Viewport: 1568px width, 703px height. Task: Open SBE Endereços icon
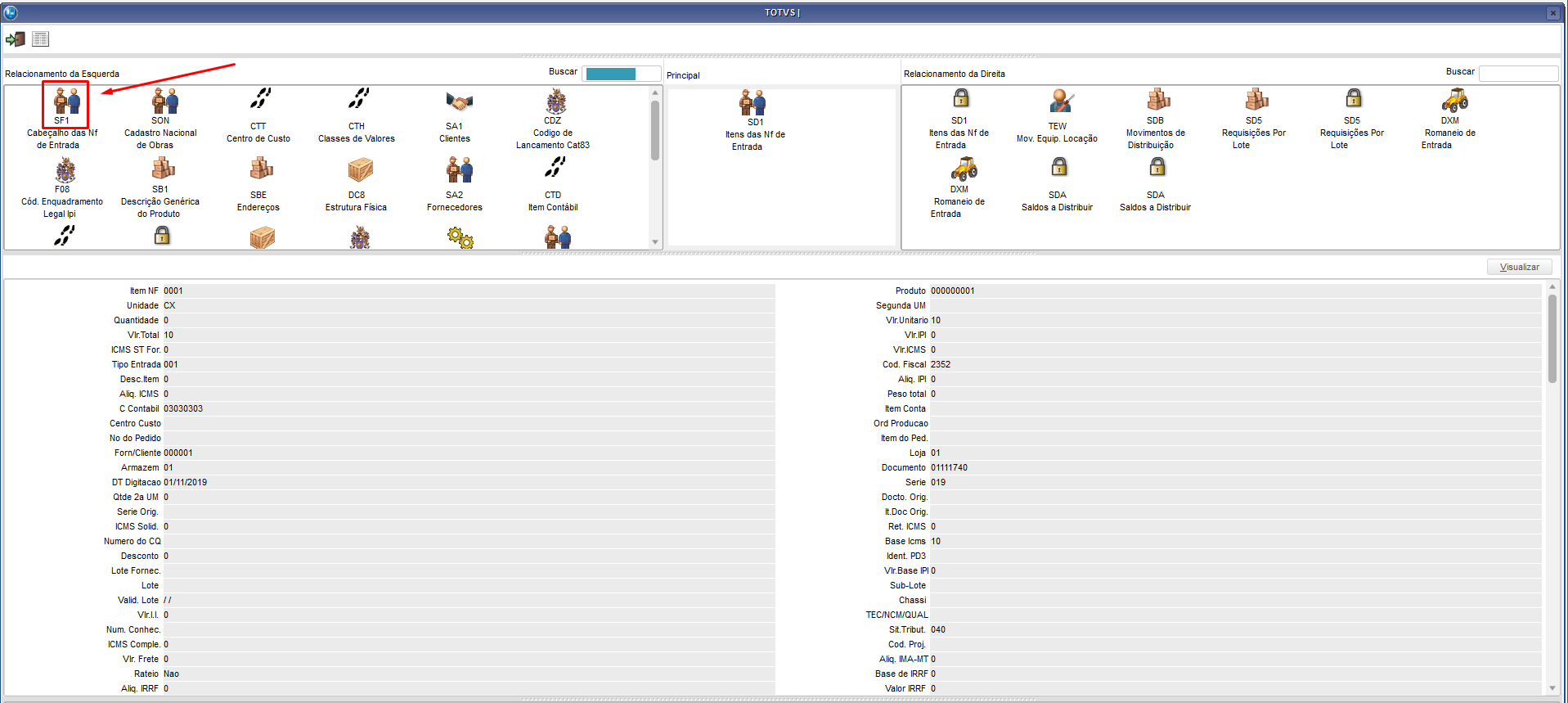262,168
